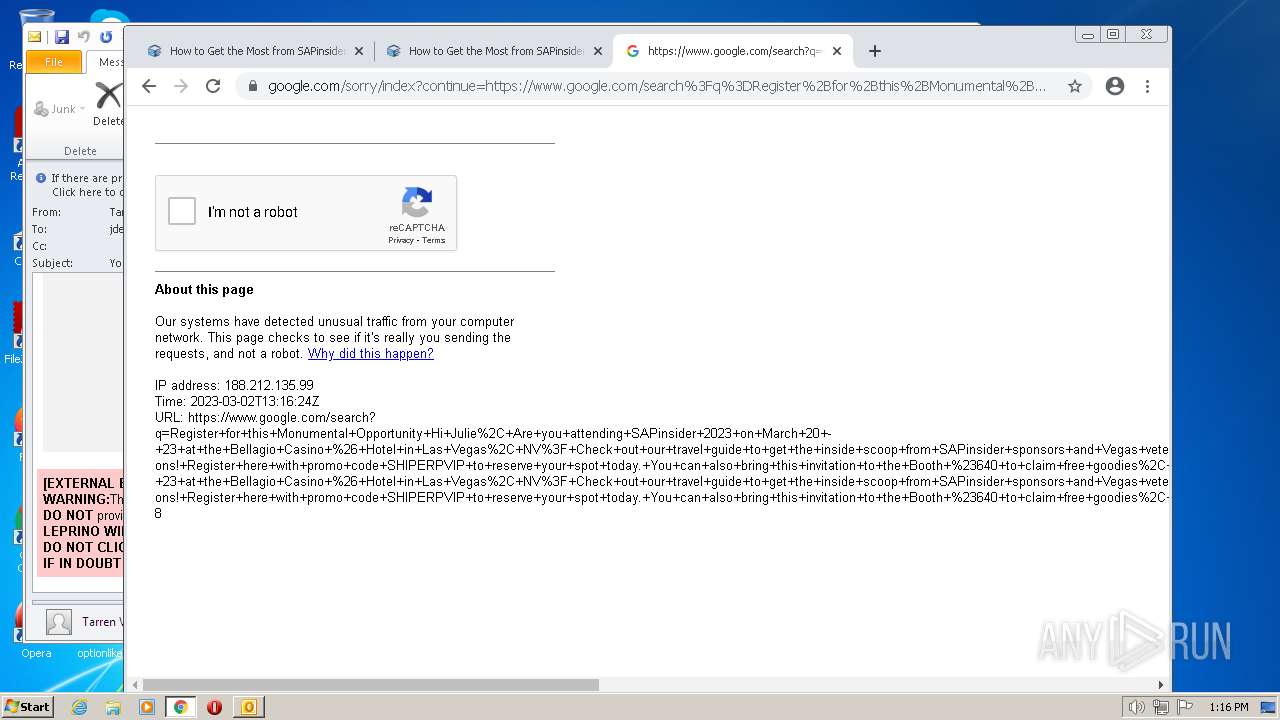Click the reCAPTCHA logo
The height and width of the screenshot is (720, 1280).
click(x=417, y=203)
